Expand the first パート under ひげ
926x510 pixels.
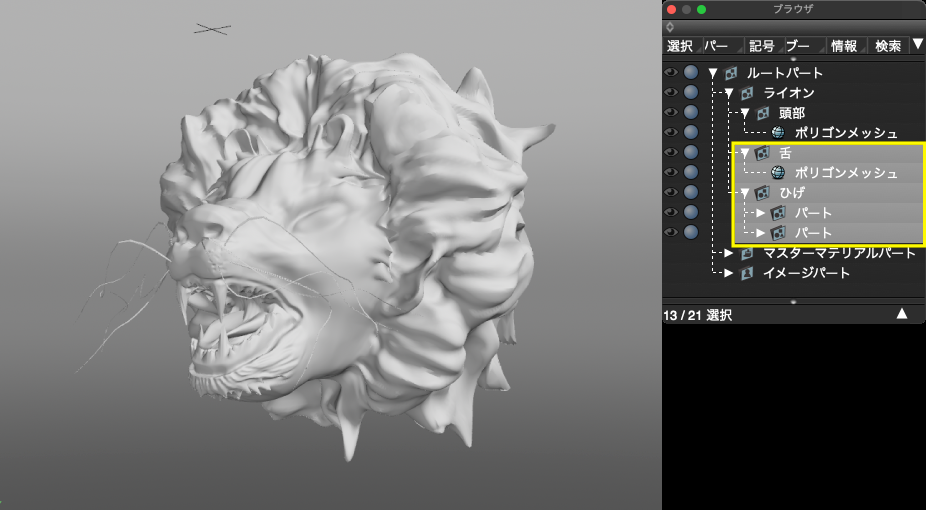click(x=760, y=213)
